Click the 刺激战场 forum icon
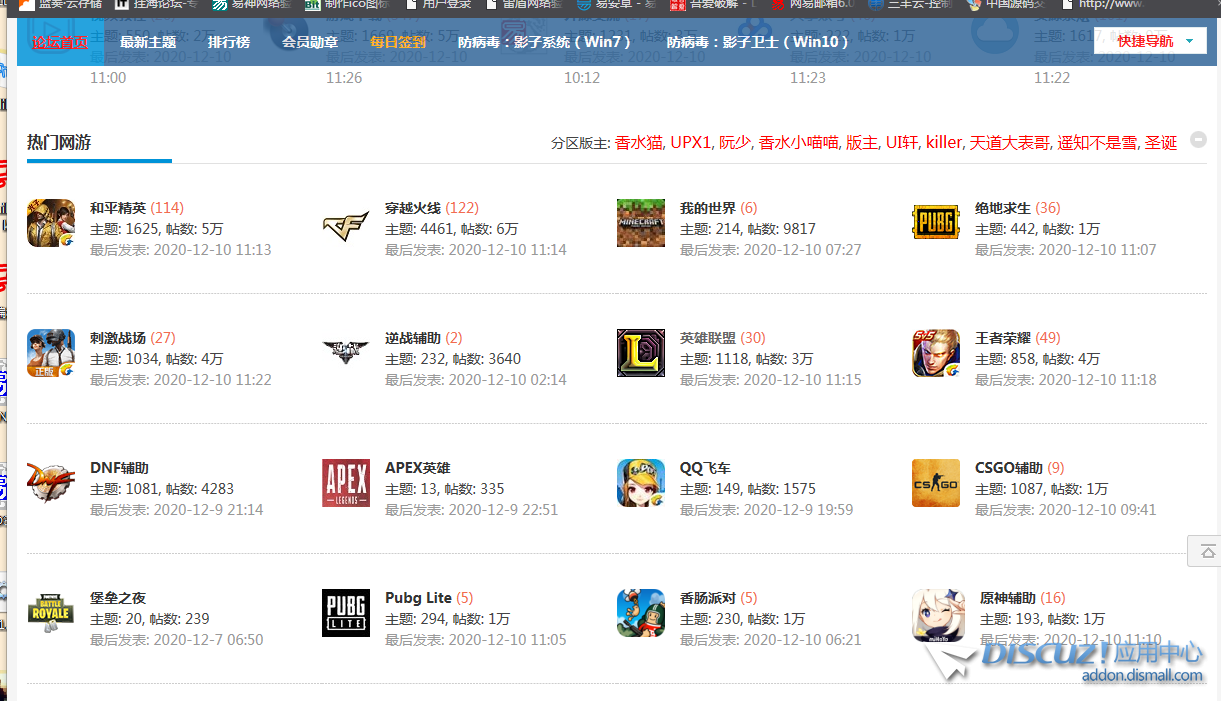 click(51, 353)
